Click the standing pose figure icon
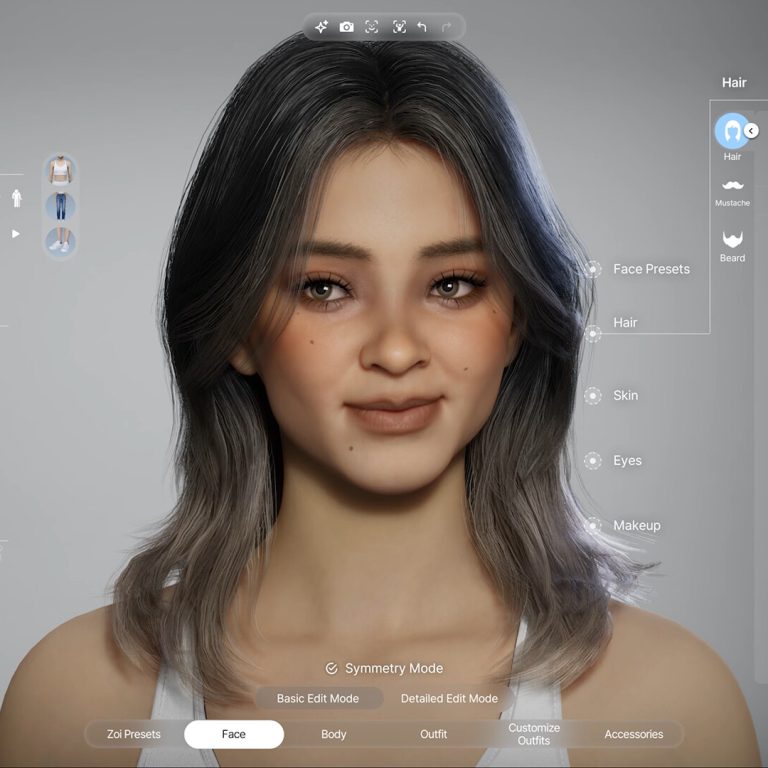This screenshot has width=768, height=768. (16, 197)
